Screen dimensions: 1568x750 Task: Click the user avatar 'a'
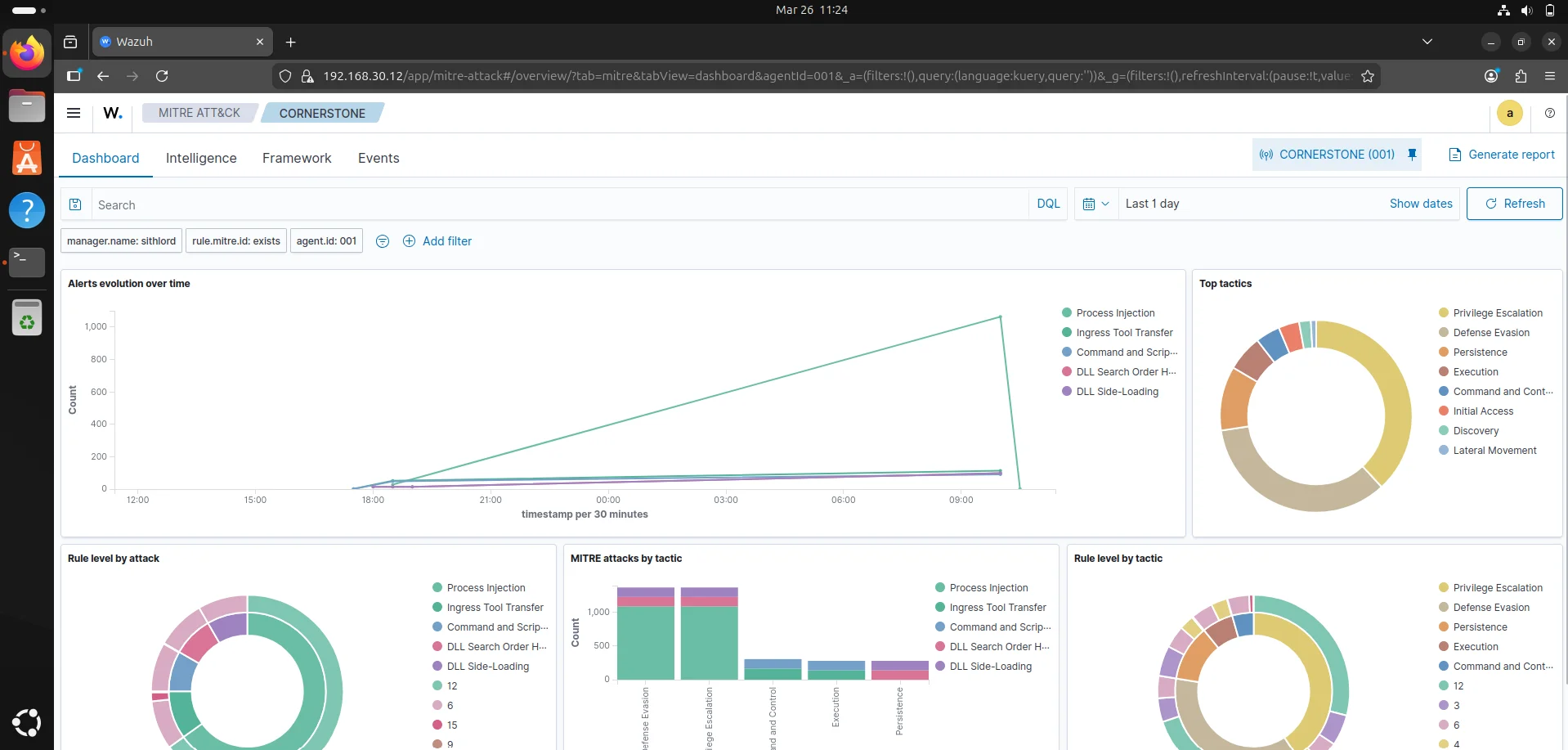(1509, 113)
